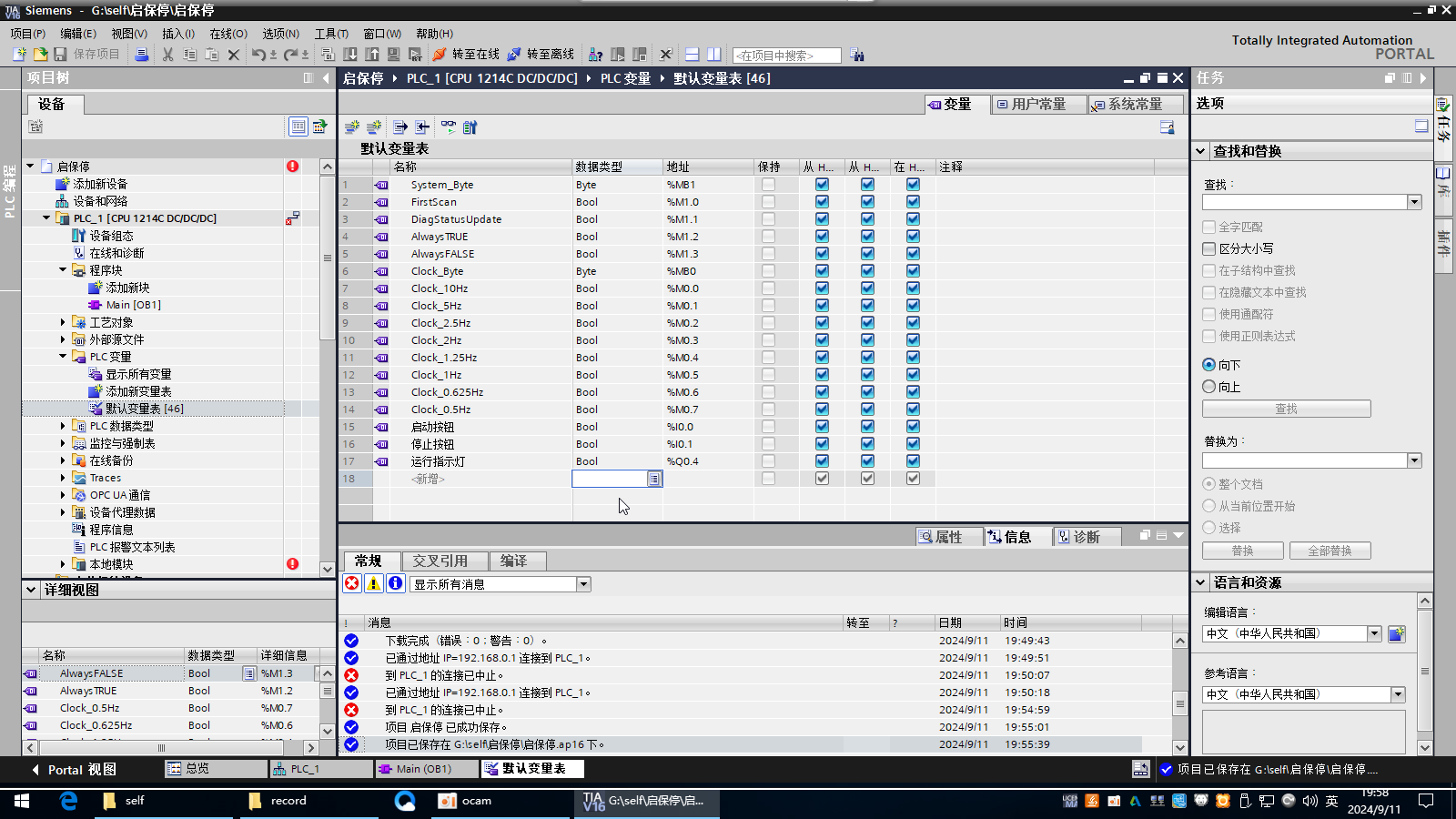Click the editing language settings icon
Image resolution: width=1456 pixels, height=819 pixels.
1397,633
